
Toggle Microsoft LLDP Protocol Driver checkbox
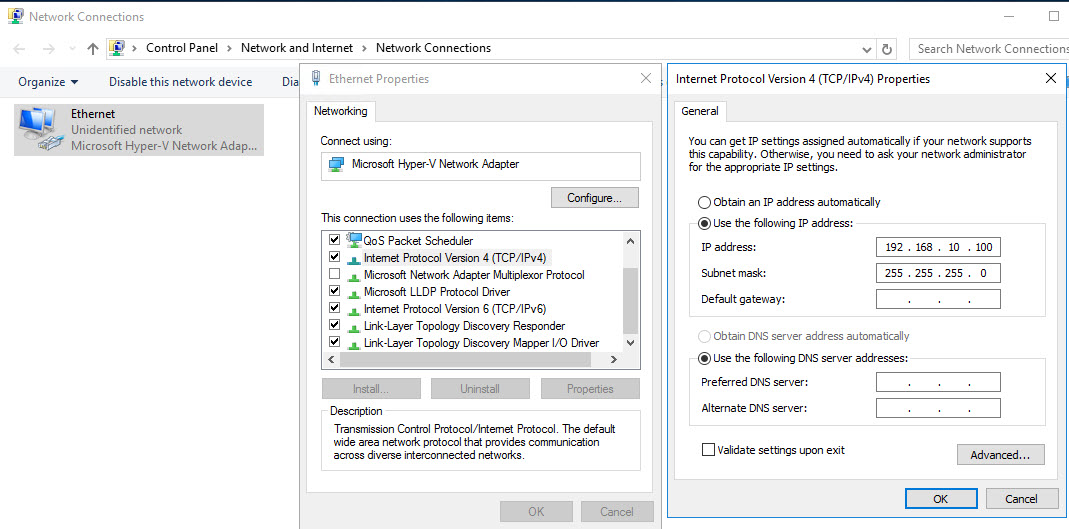[334, 291]
